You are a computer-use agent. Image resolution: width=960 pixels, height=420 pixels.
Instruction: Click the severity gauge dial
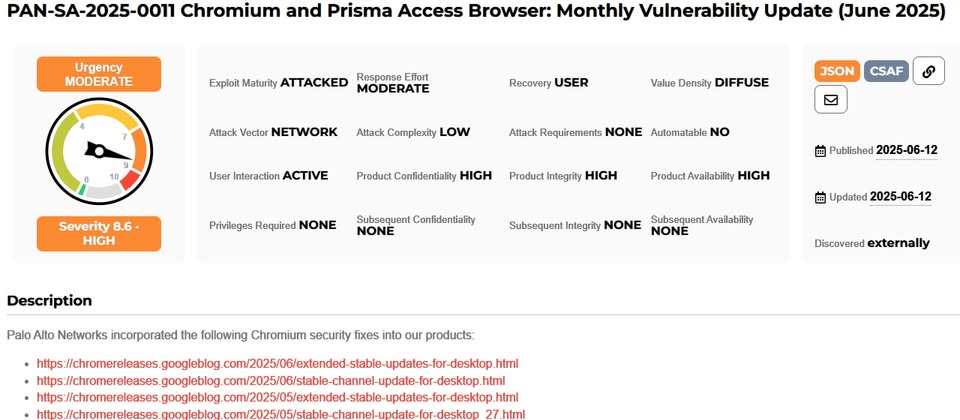(x=99, y=151)
